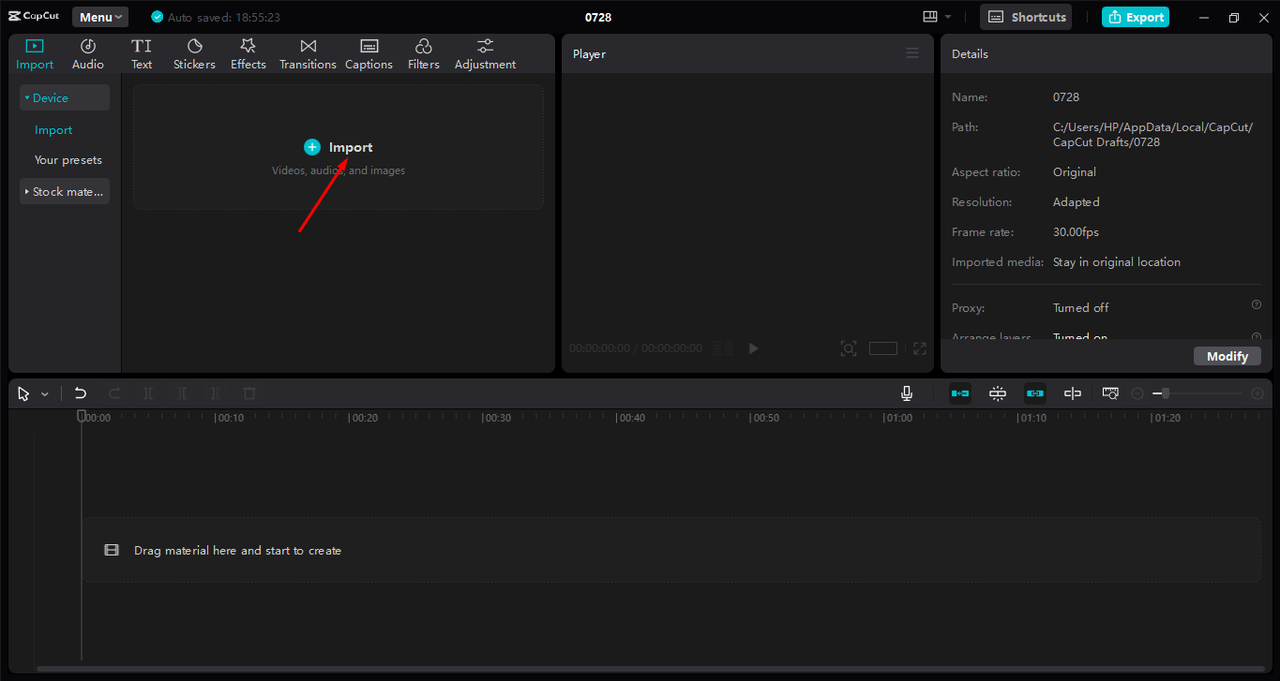Click the CapCut logo
The image size is (1280, 681).
click(34, 17)
